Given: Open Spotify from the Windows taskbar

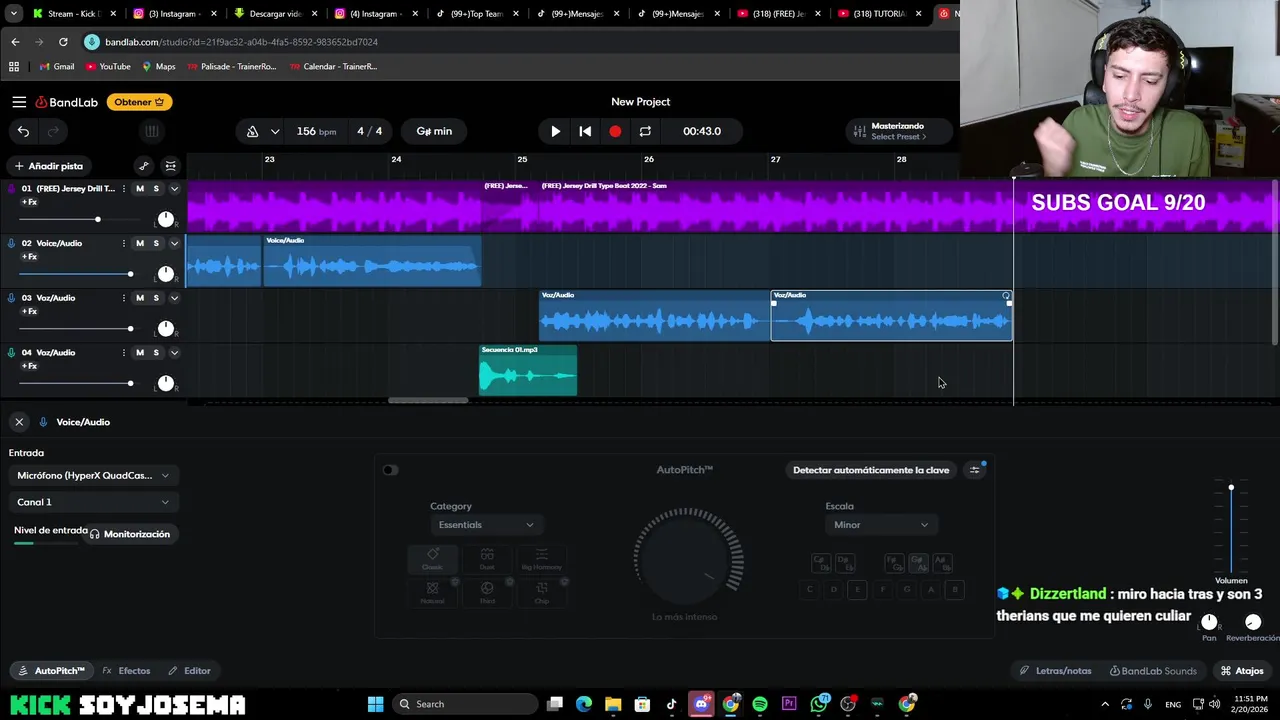Looking at the screenshot, I should [760, 704].
